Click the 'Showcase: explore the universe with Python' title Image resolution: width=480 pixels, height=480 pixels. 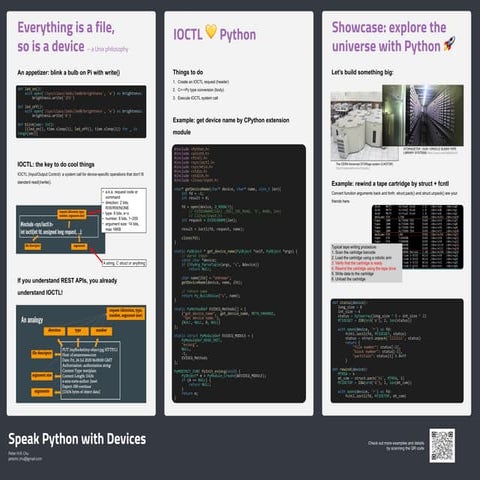click(393, 37)
